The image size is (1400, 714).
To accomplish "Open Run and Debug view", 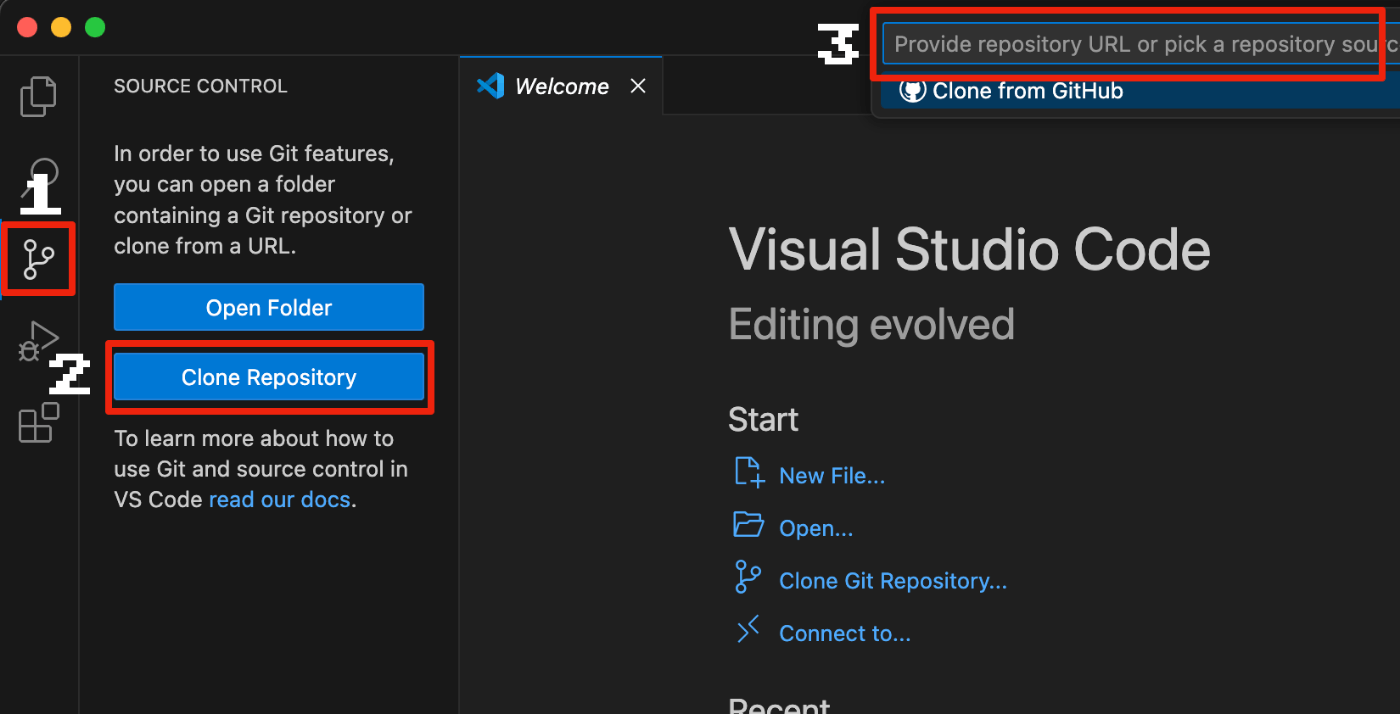I will click(39, 341).
